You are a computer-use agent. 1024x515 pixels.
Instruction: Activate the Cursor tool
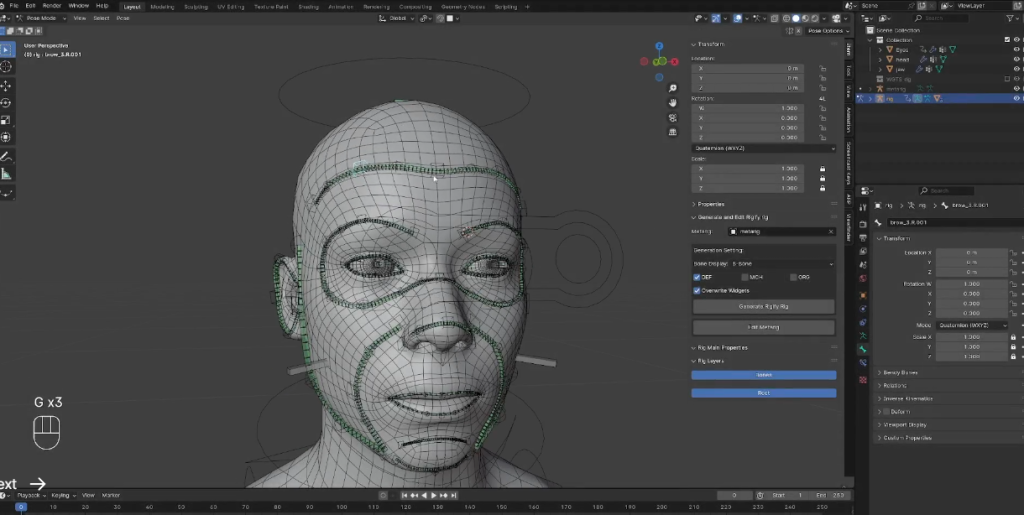7,66
